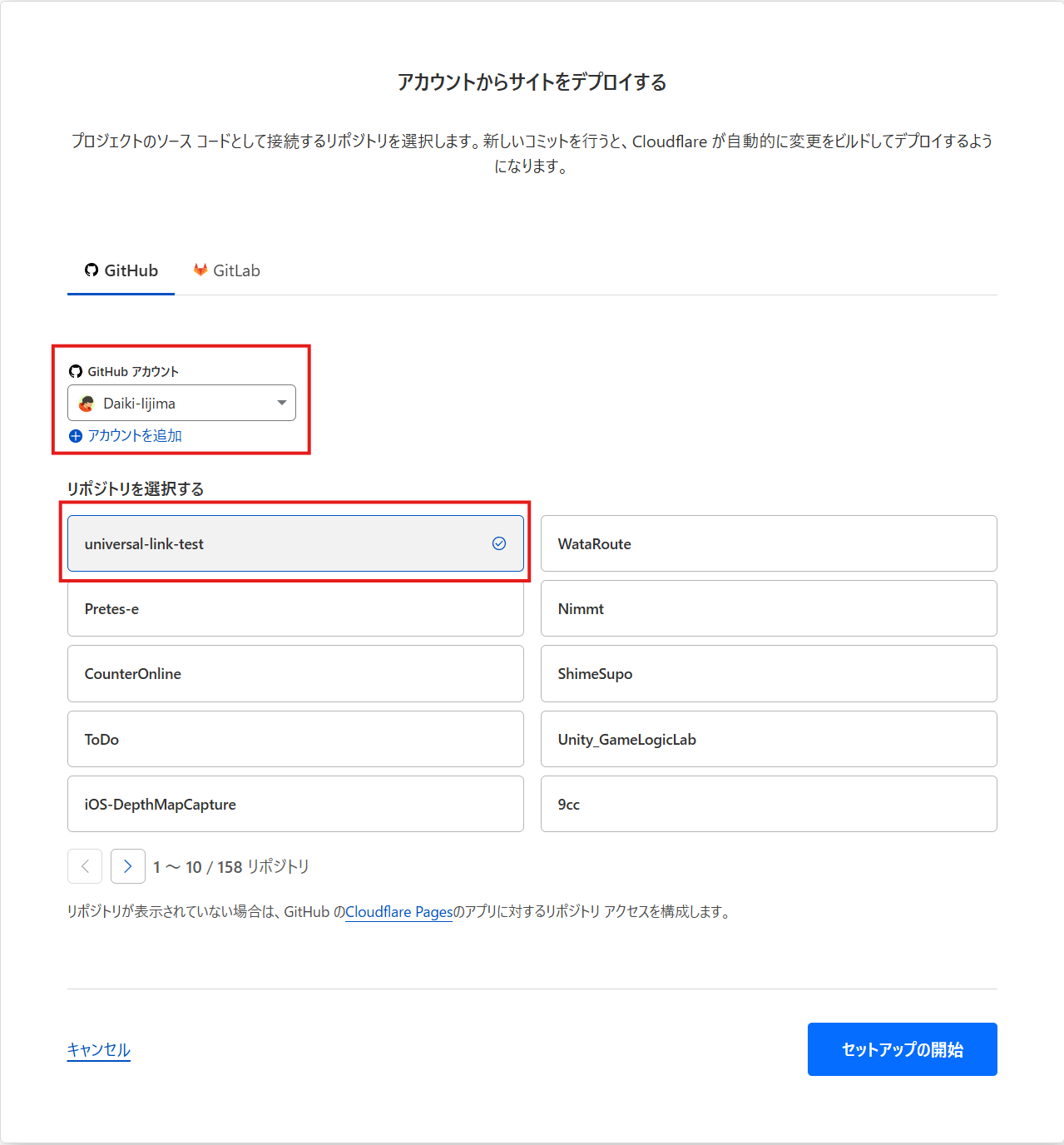The height and width of the screenshot is (1145, 1064).
Task: Go to next repository page arrow
Action: coord(128,866)
